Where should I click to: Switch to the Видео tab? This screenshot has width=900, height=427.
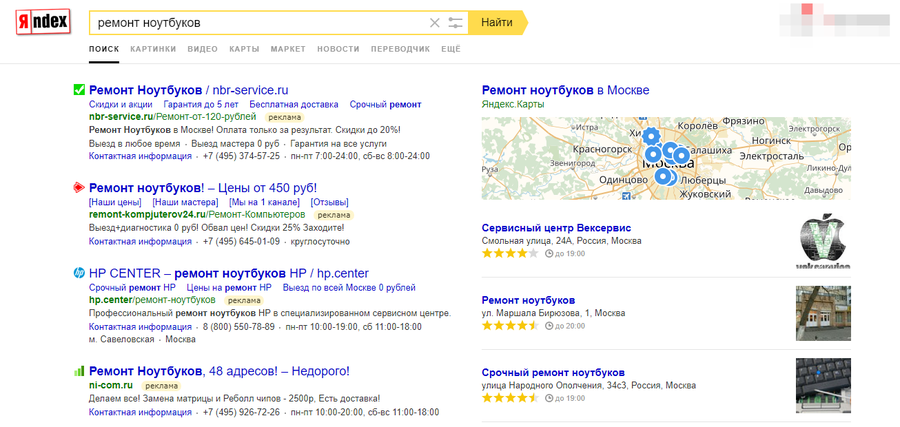tap(203, 49)
